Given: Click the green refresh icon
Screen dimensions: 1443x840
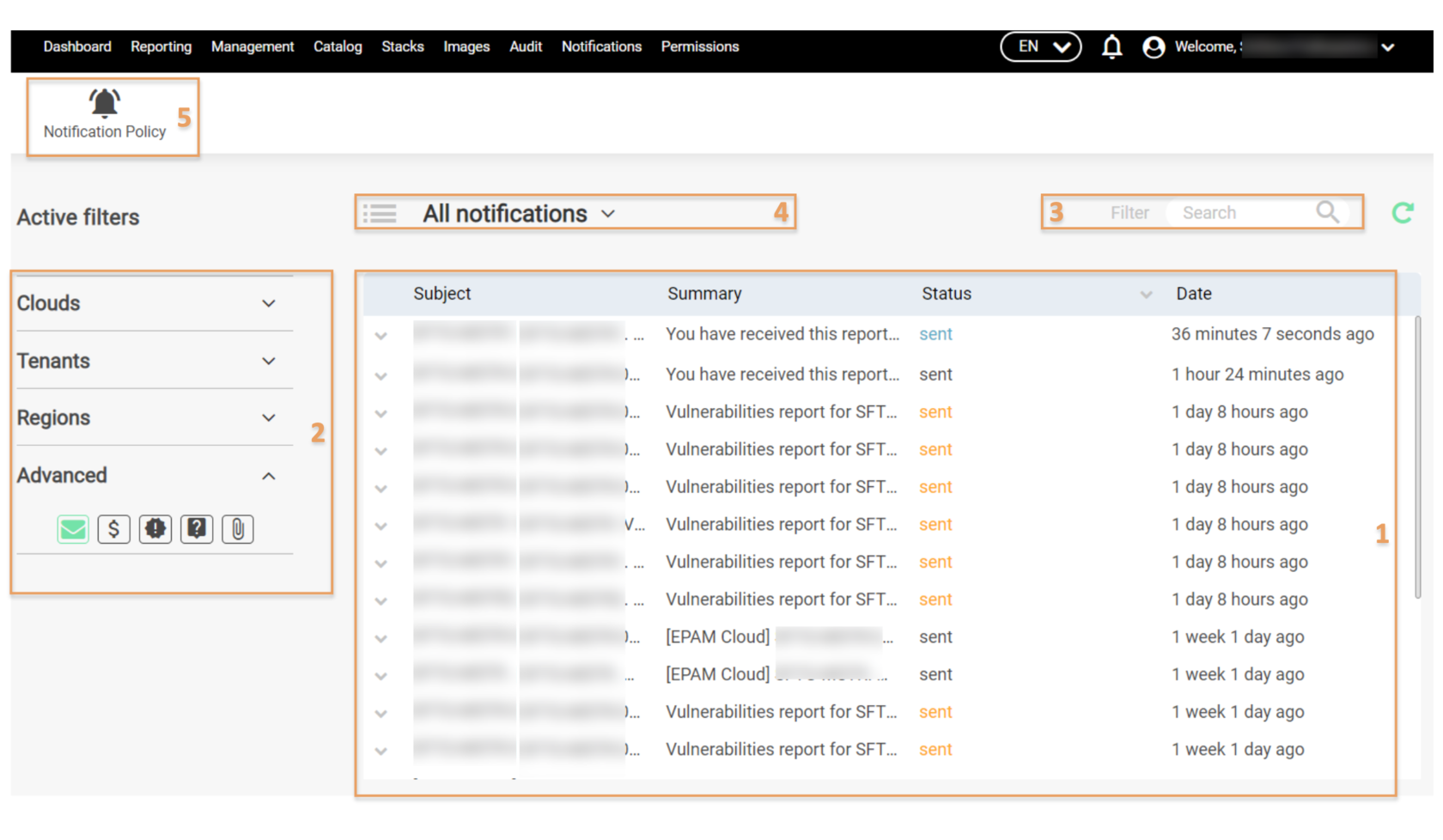Looking at the screenshot, I should click(1403, 212).
